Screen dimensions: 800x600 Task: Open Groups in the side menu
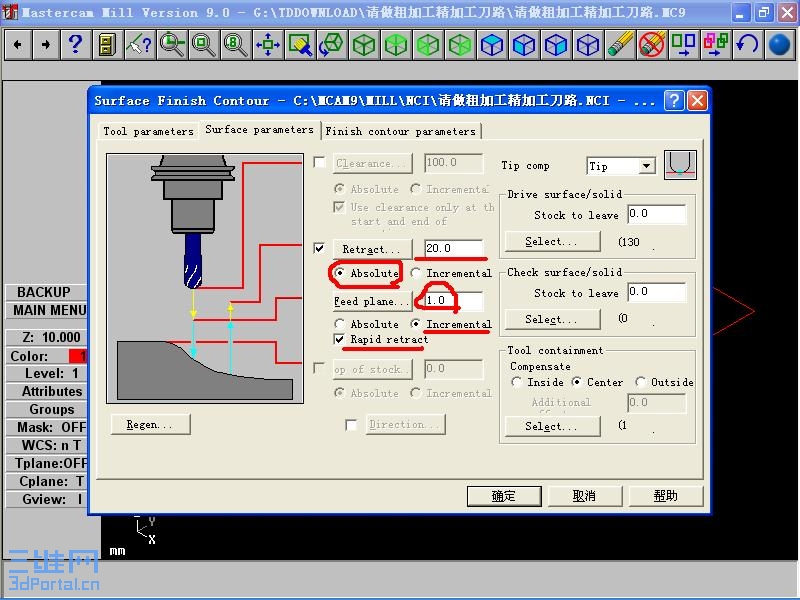click(x=45, y=409)
